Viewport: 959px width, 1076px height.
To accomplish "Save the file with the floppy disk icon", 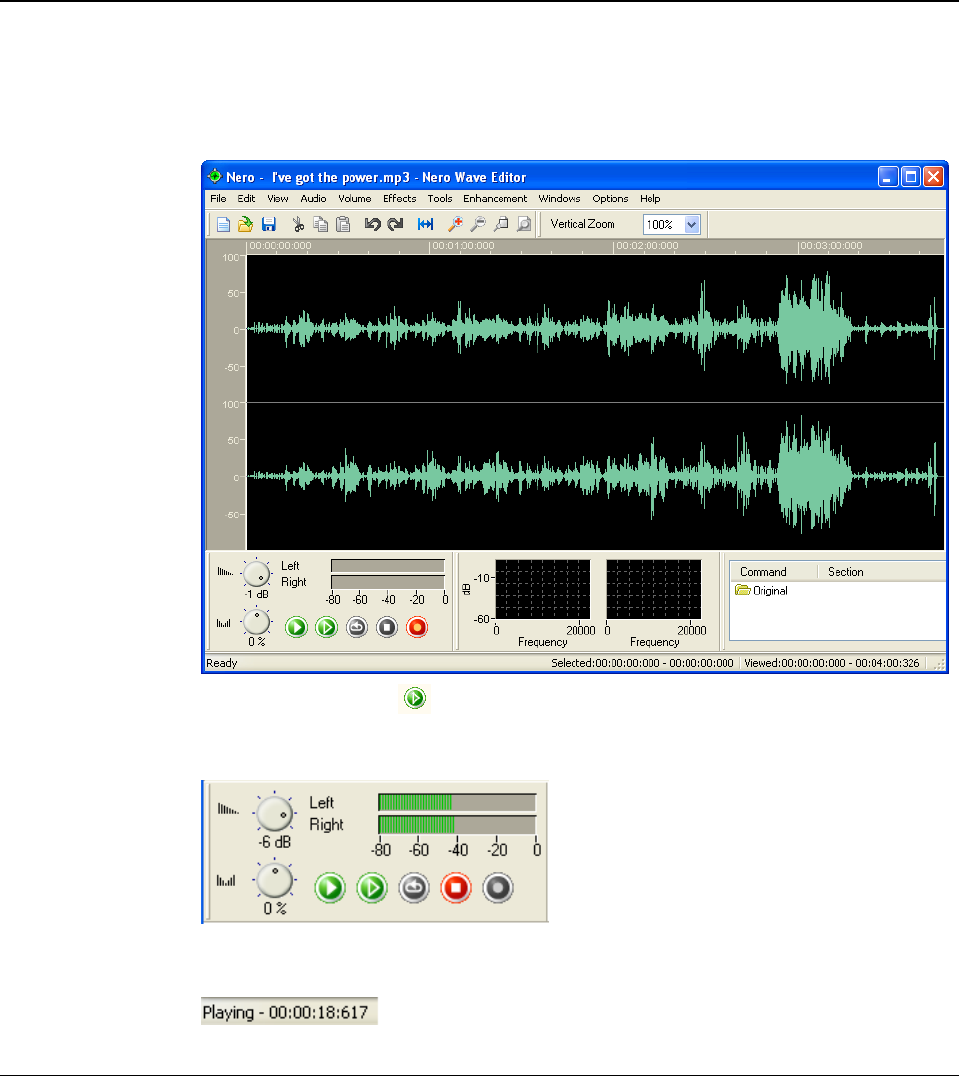I will click(x=268, y=224).
